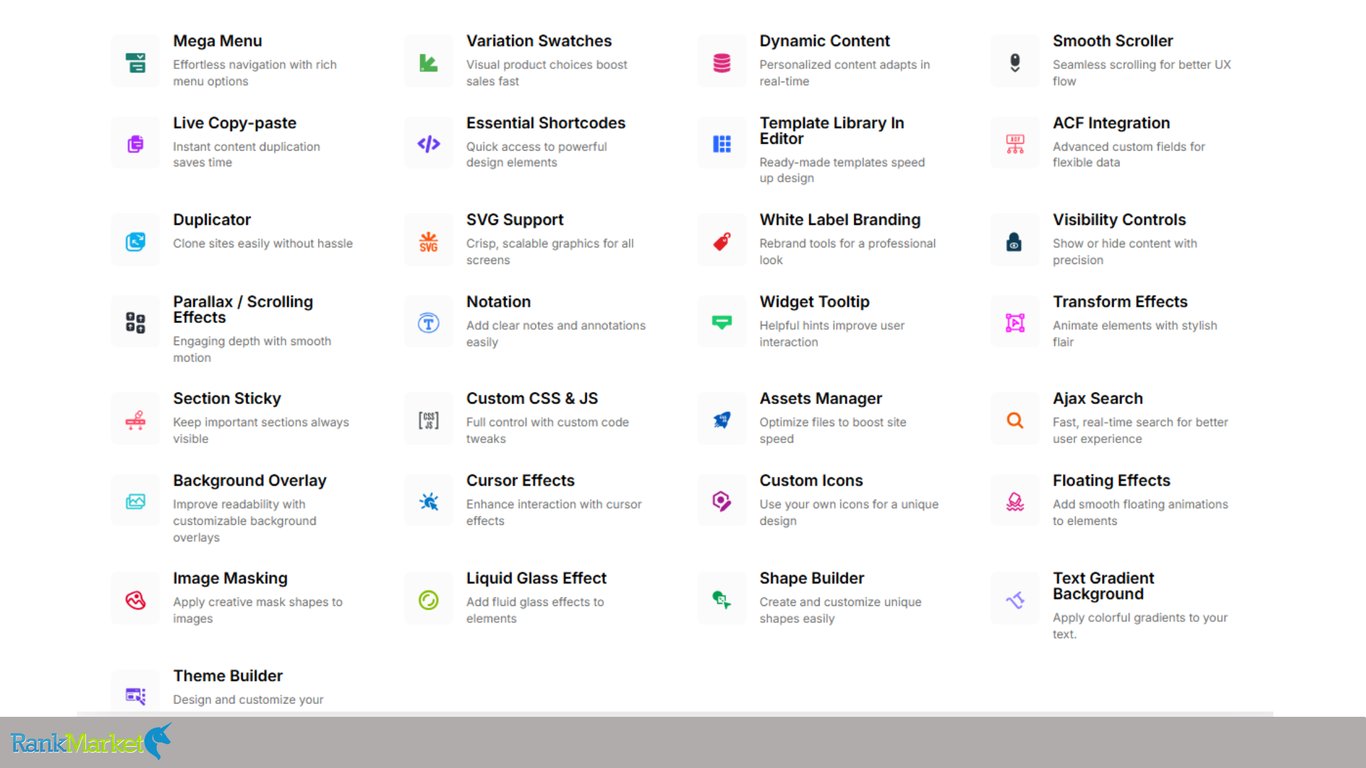Click the Ajax Search magnifier icon

(x=1015, y=420)
